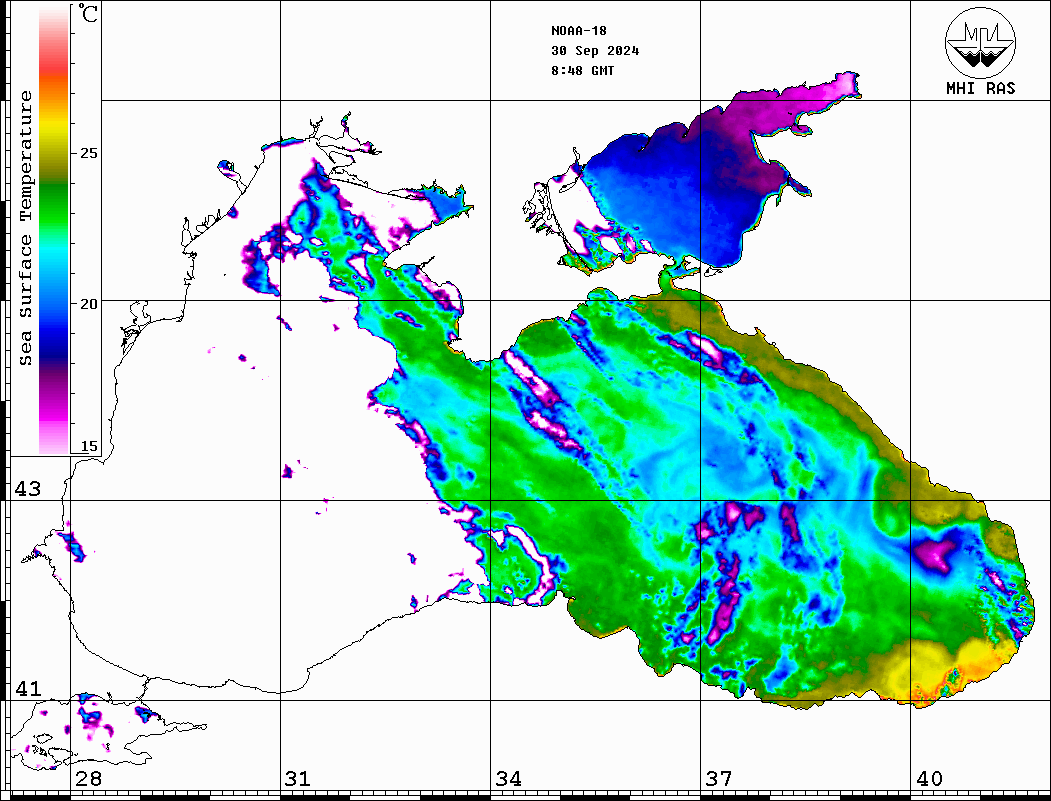Click the 25 mark on temperature scale
The image size is (1051, 801).
pyautogui.click(x=88, y=153)
